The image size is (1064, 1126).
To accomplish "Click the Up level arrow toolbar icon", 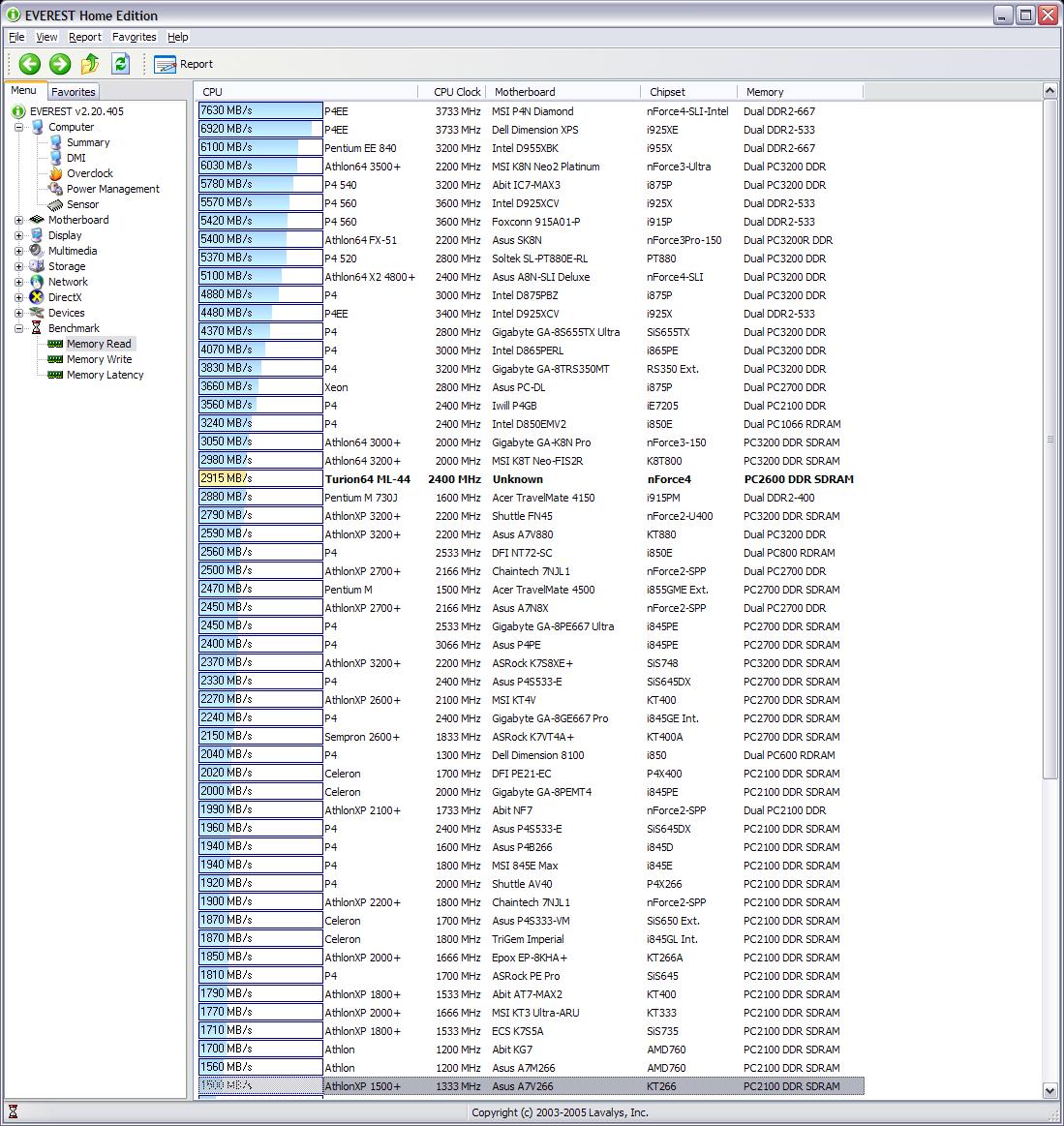I will tap(90, 64).
